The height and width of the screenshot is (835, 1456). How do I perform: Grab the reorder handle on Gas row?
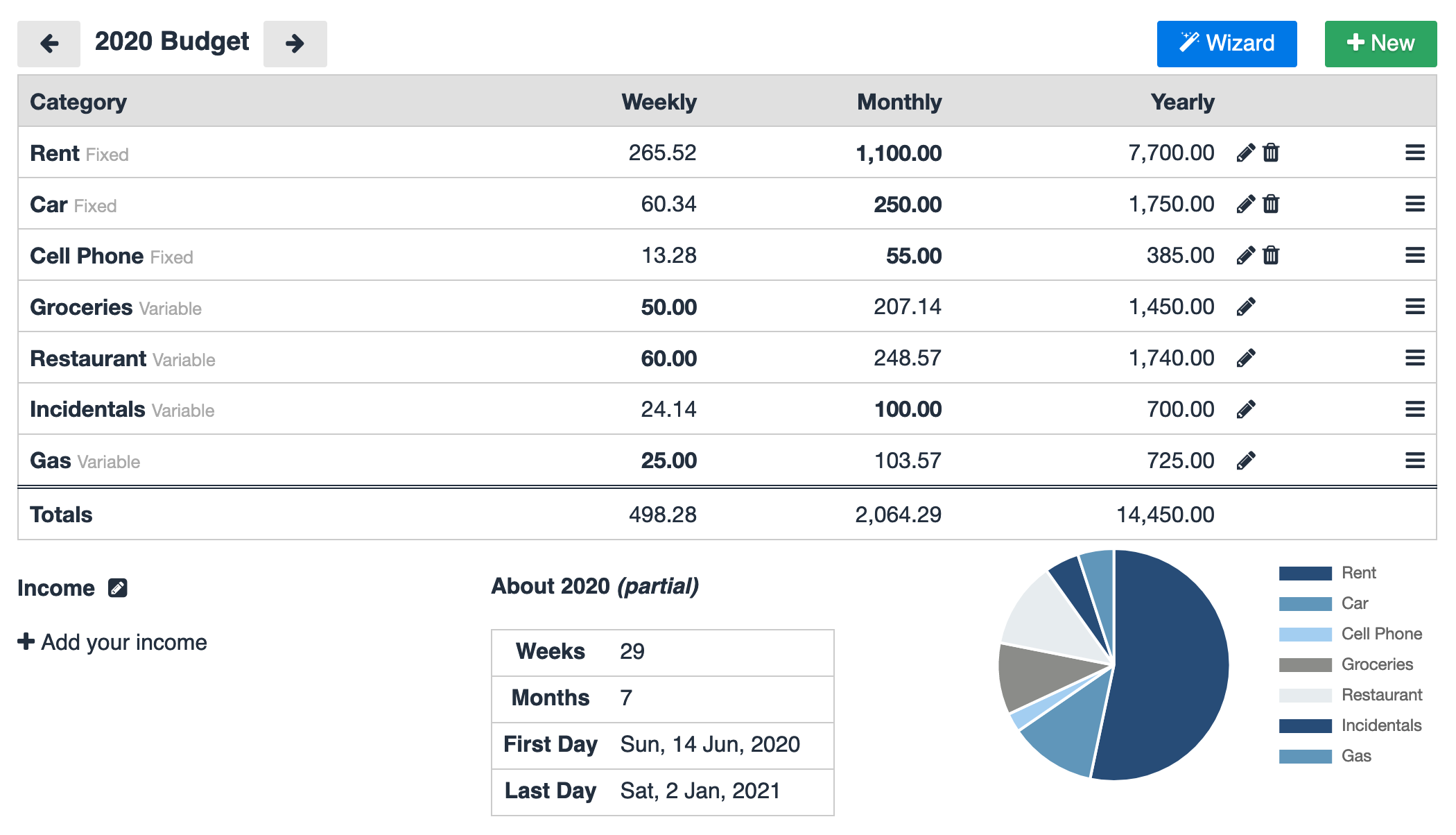coord(1414,460)
